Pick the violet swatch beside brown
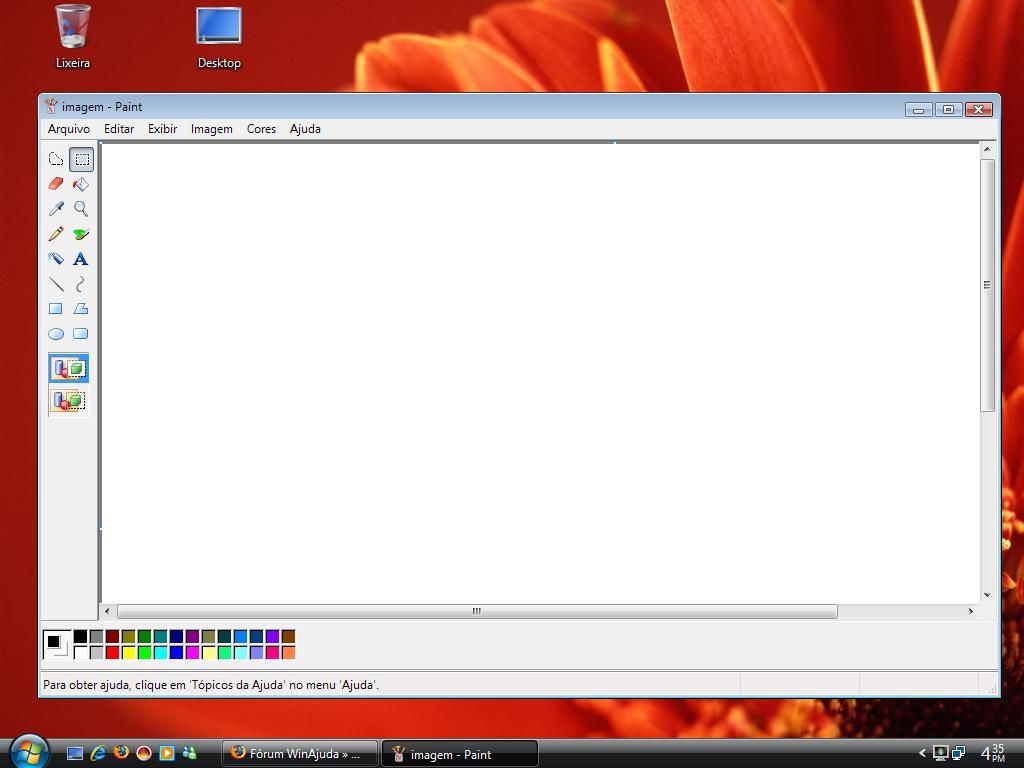This screenshot has height=768, width=1024. coord(272,636)
